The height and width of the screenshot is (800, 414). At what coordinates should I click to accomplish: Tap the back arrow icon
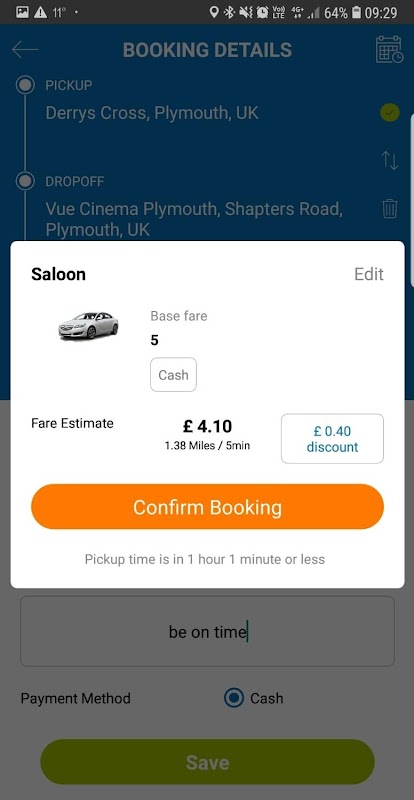25,49
